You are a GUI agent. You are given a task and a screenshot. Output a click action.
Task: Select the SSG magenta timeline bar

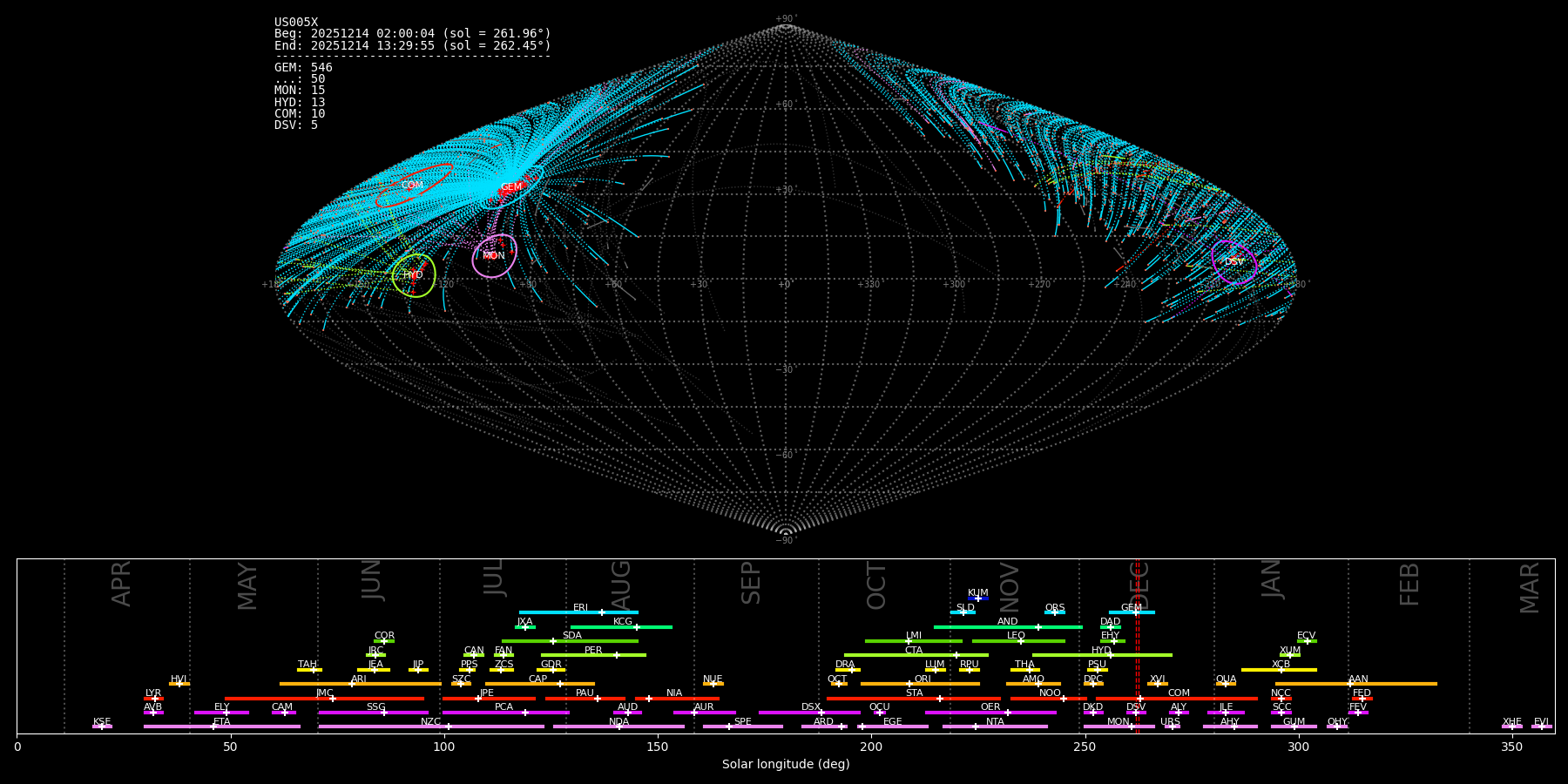[373, 713]
